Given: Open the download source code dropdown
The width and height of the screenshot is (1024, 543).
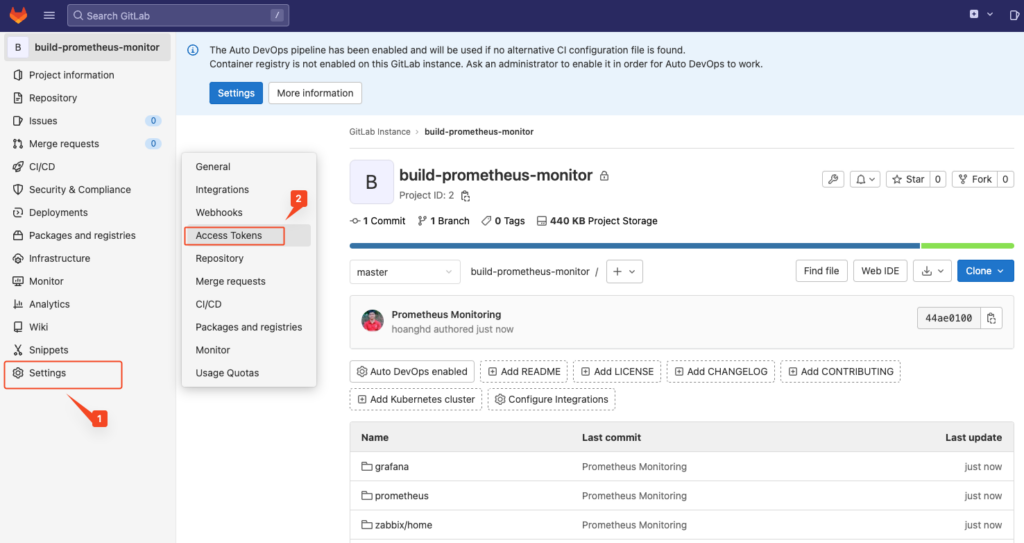Looking at the screenshot, I should click(x=932, y=271).
